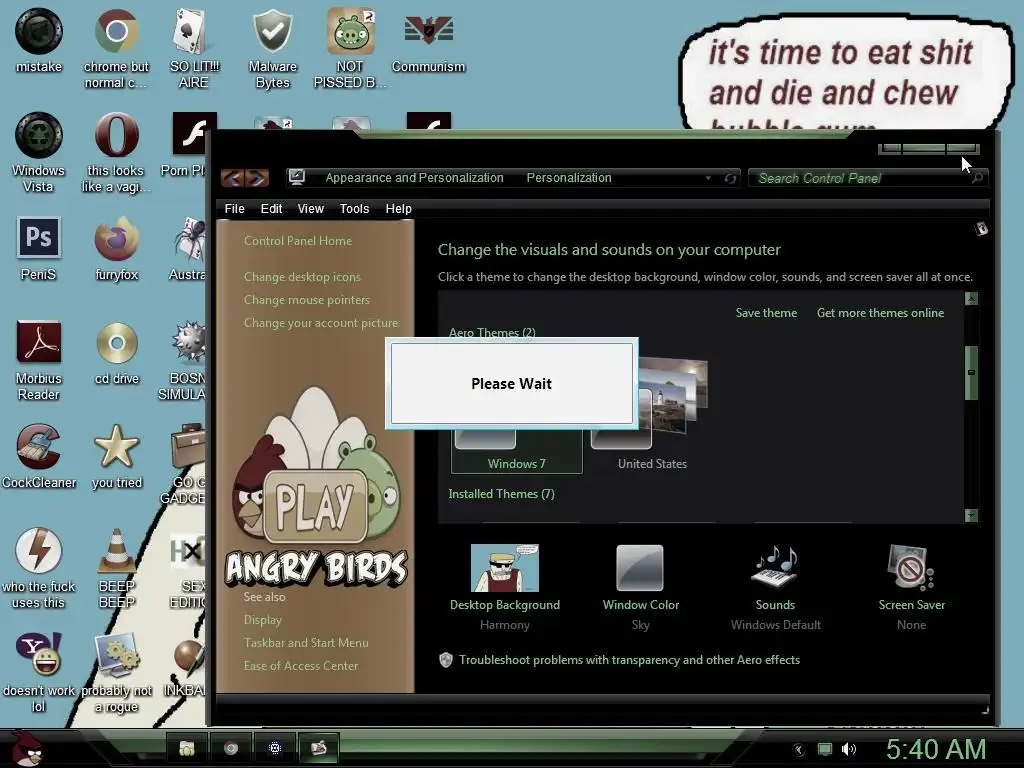Click the refresh icon in address bar
1024x768 pixels.
[730, 178]
